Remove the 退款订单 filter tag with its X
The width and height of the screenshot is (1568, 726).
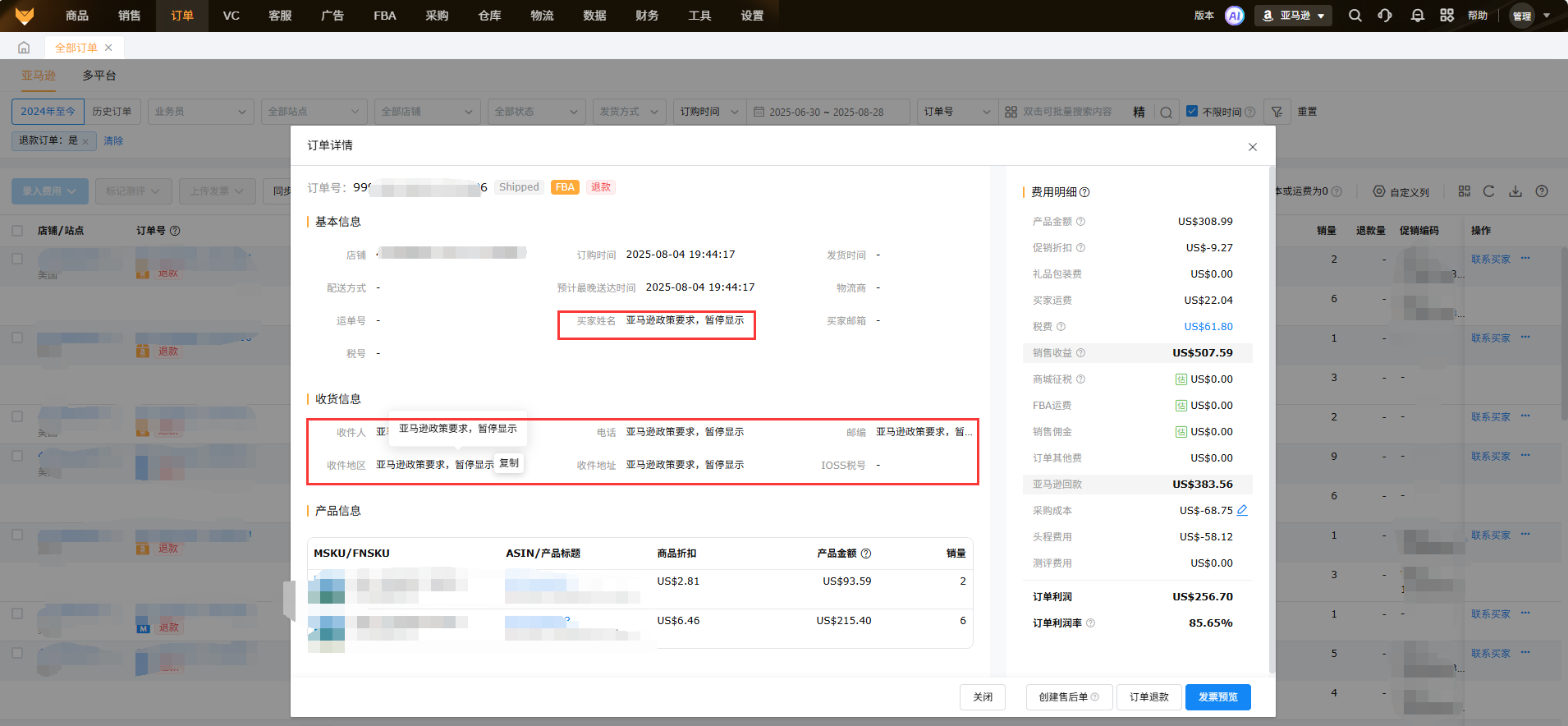[85, 141]
